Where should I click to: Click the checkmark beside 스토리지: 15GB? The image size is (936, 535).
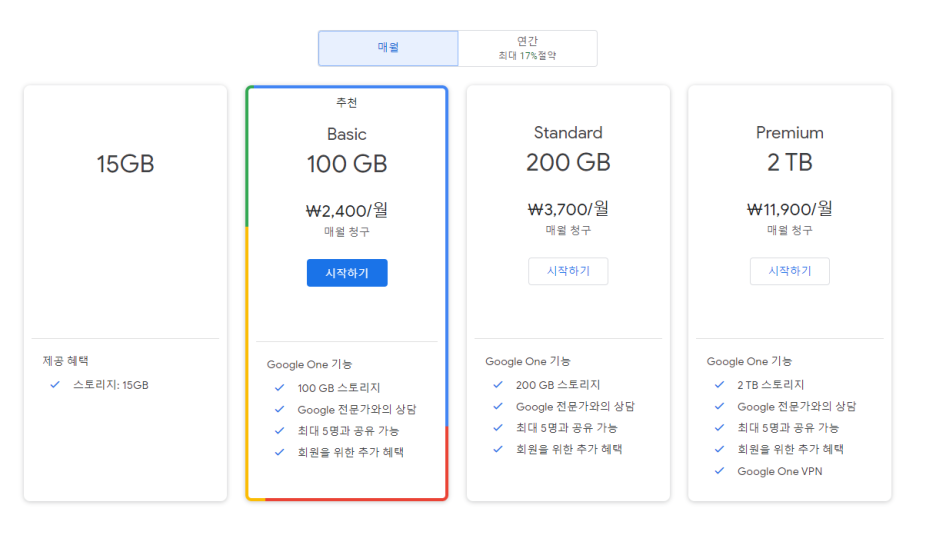pos(55,385)
